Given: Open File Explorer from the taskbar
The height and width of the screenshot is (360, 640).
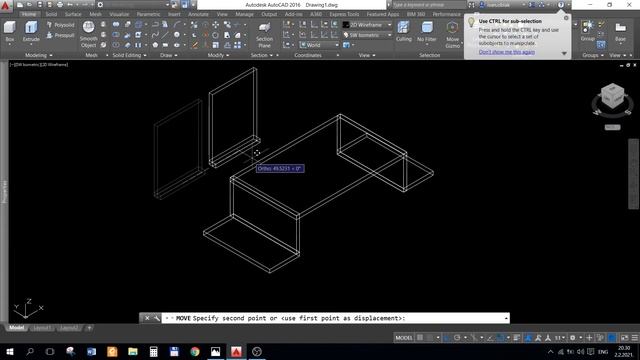Looking at the screenshot, I should (133, 351).
